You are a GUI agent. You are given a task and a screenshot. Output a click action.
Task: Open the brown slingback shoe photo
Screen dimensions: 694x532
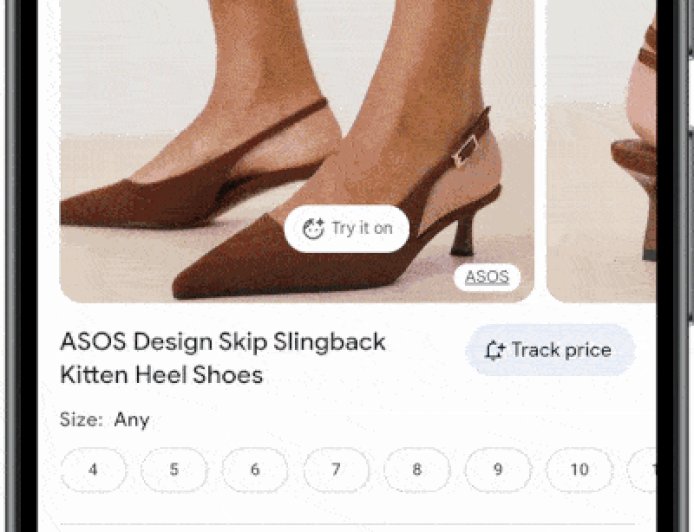click(250, 130)
